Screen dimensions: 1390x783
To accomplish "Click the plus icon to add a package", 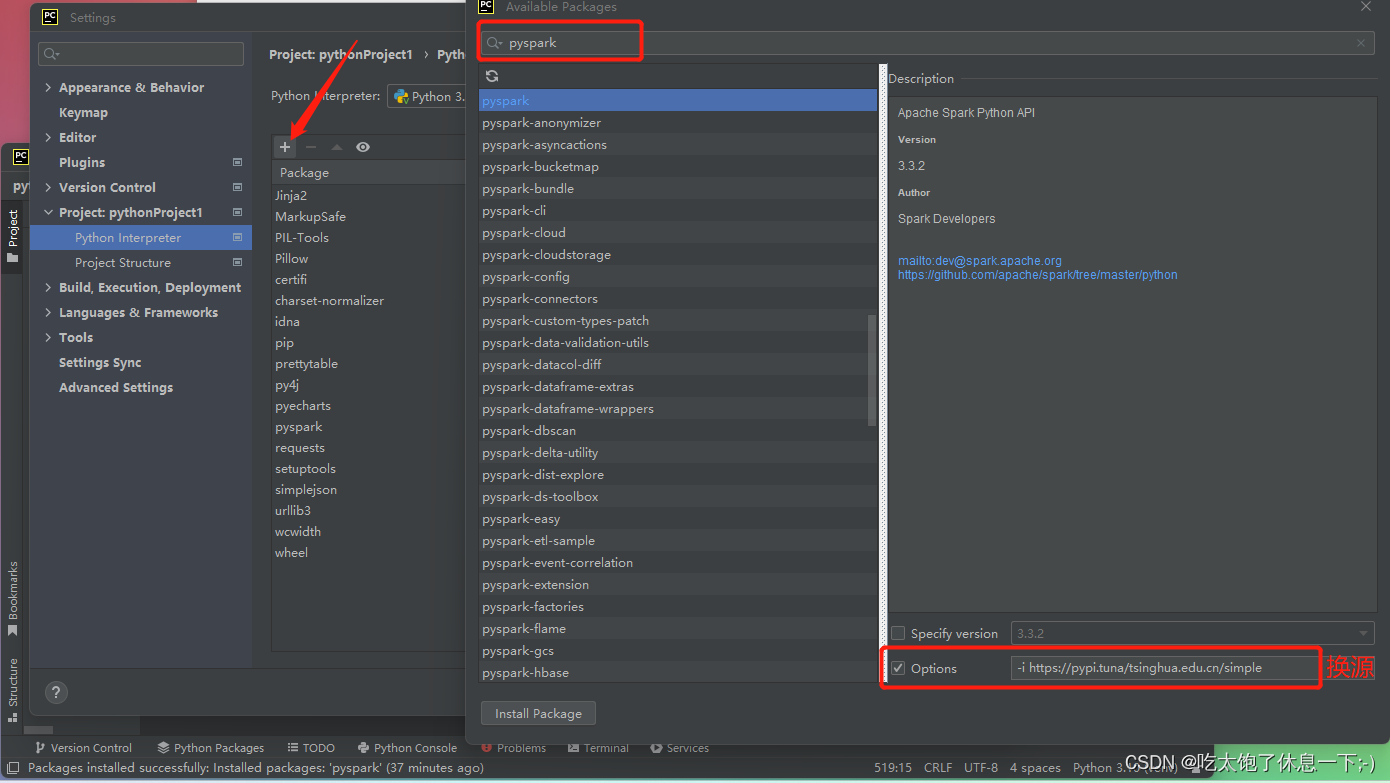I will 285,147.
